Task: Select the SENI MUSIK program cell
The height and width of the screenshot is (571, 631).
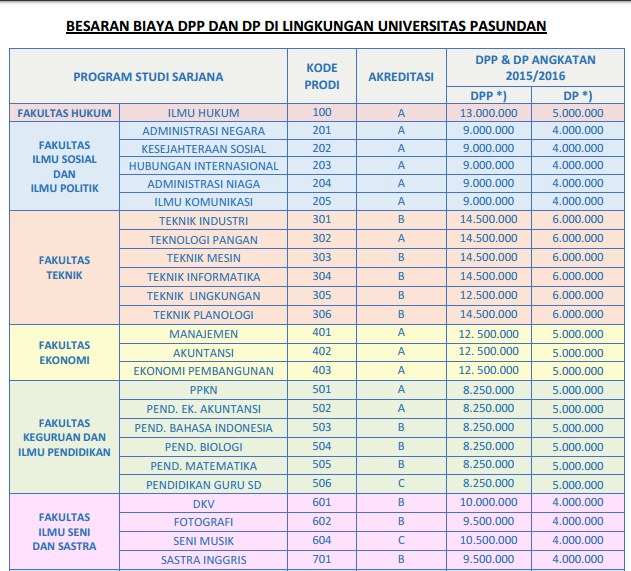Action: (203, 541)
